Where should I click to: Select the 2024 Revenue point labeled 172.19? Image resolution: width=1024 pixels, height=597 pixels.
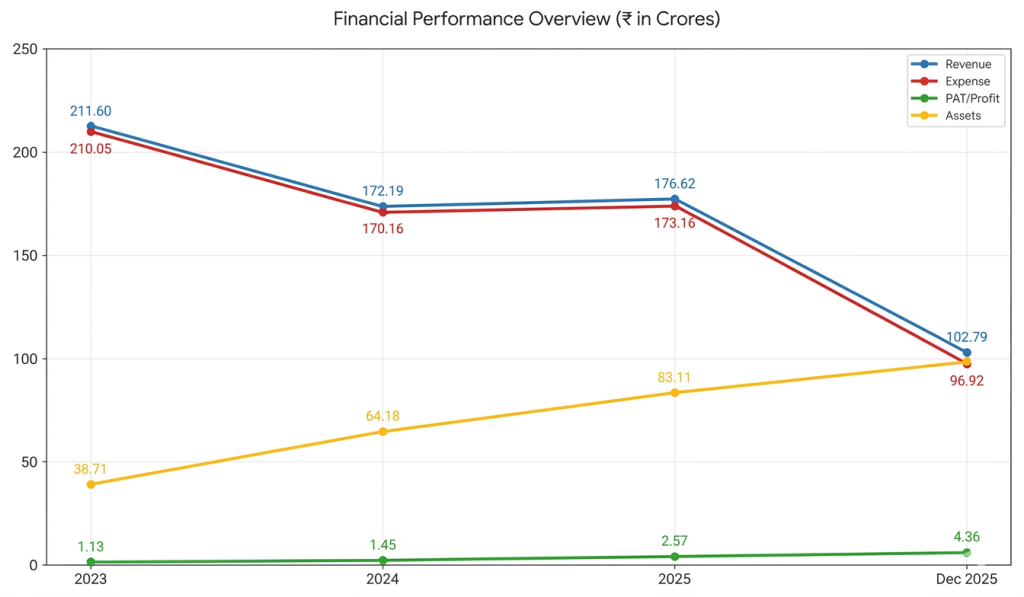point(383,206)
